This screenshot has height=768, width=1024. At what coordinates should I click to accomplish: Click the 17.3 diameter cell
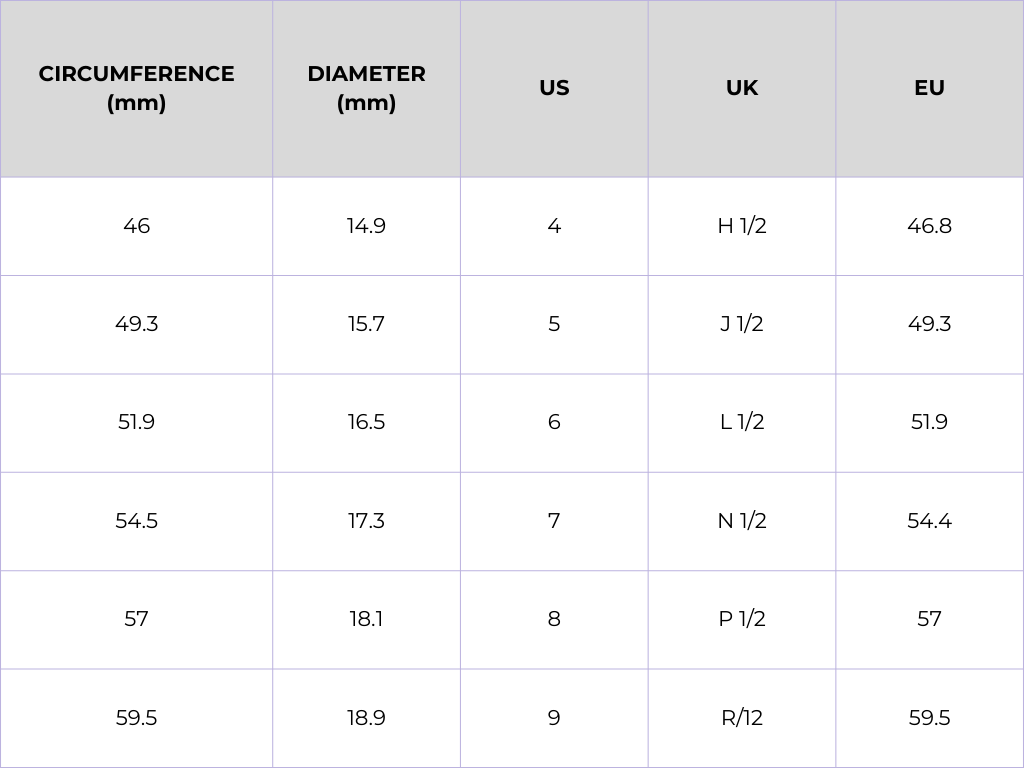tap(366, 521)
